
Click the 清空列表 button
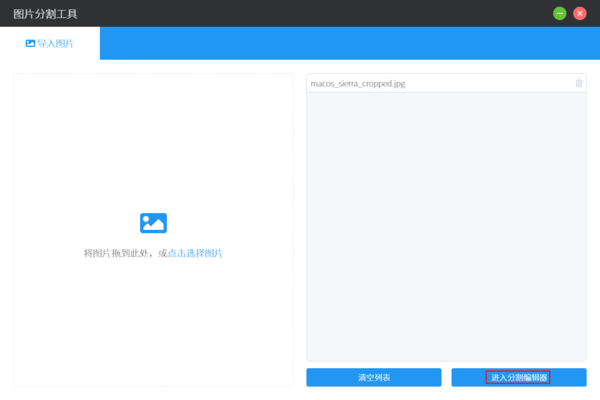tap(374, 377)
